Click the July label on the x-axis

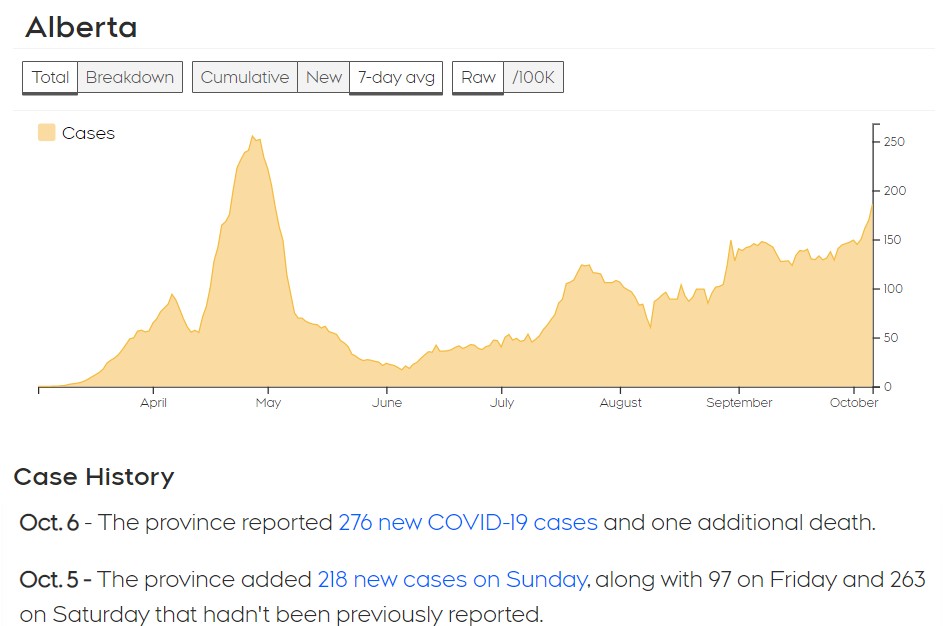point(502,403)
